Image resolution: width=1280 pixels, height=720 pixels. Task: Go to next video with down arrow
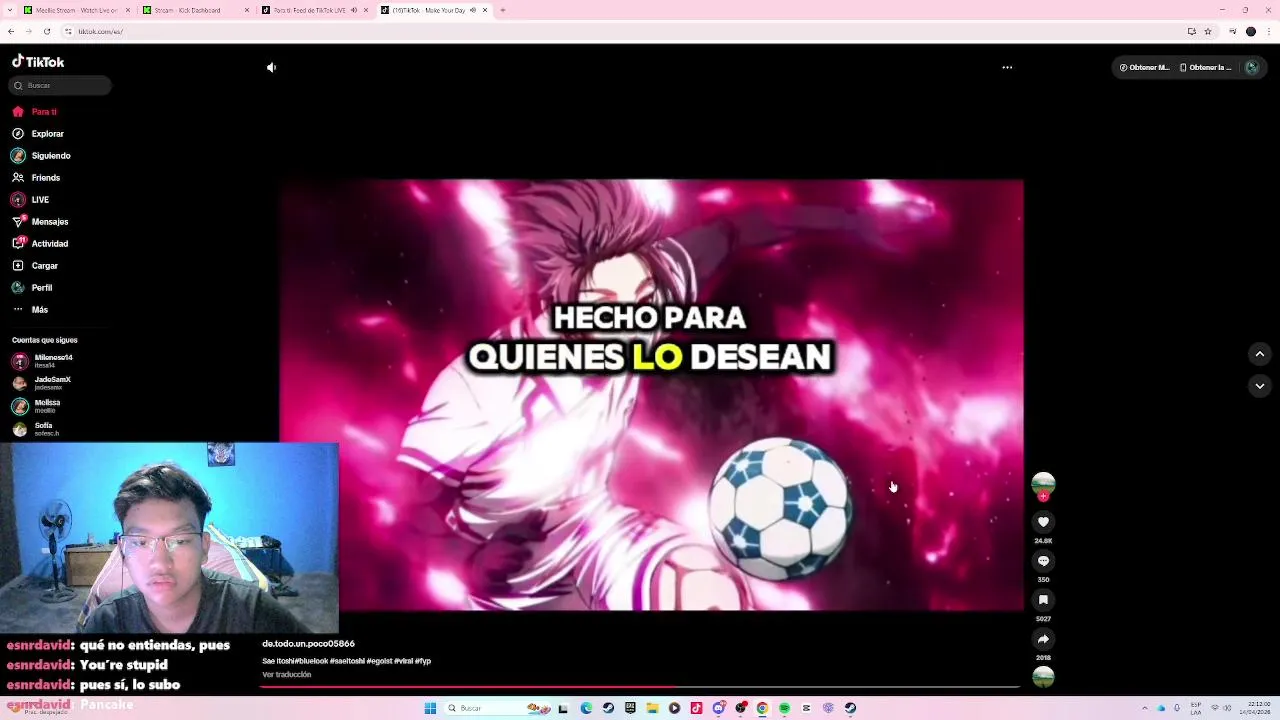point(1260,386)
